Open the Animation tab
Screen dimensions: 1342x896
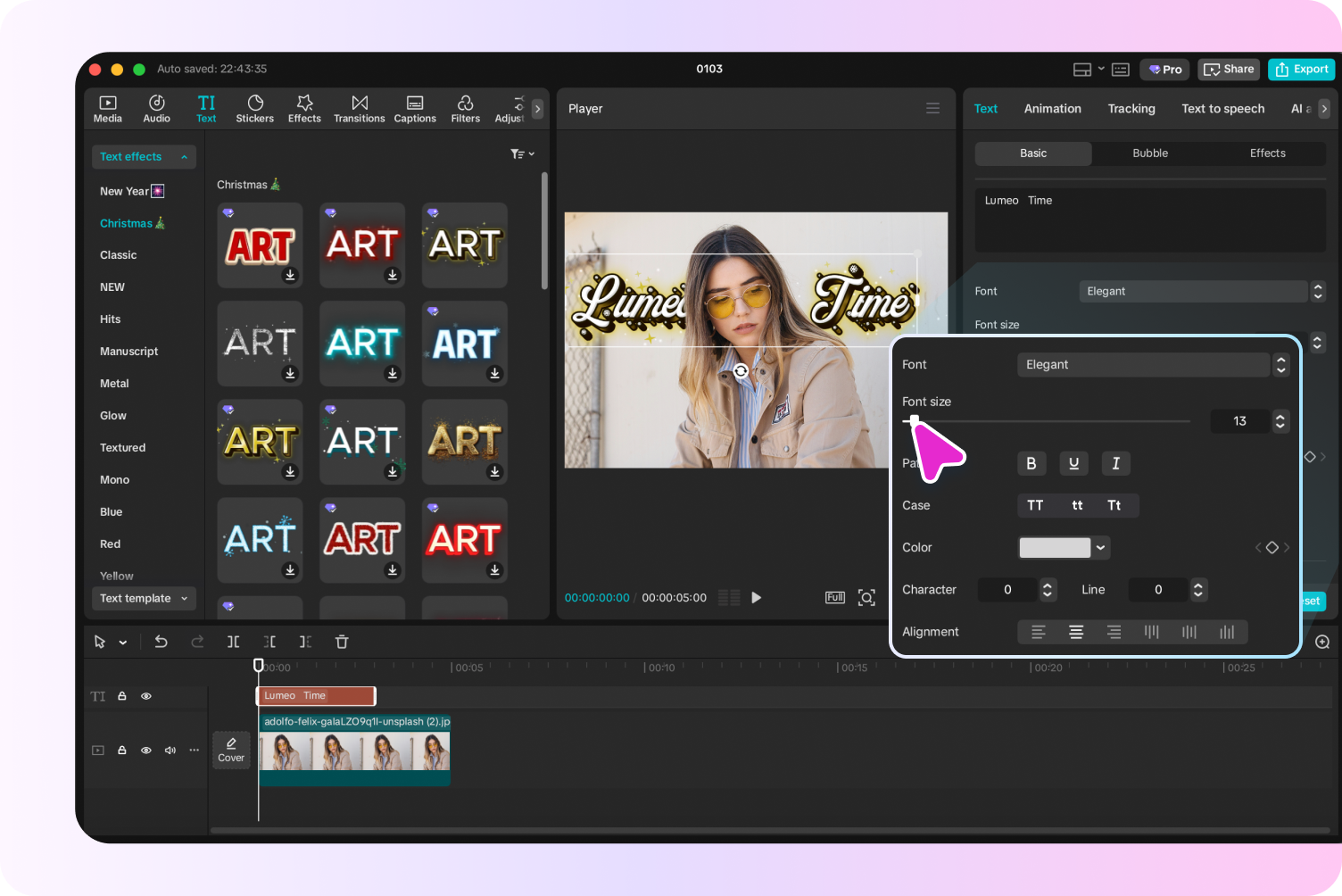click(x=1052, y=108)
